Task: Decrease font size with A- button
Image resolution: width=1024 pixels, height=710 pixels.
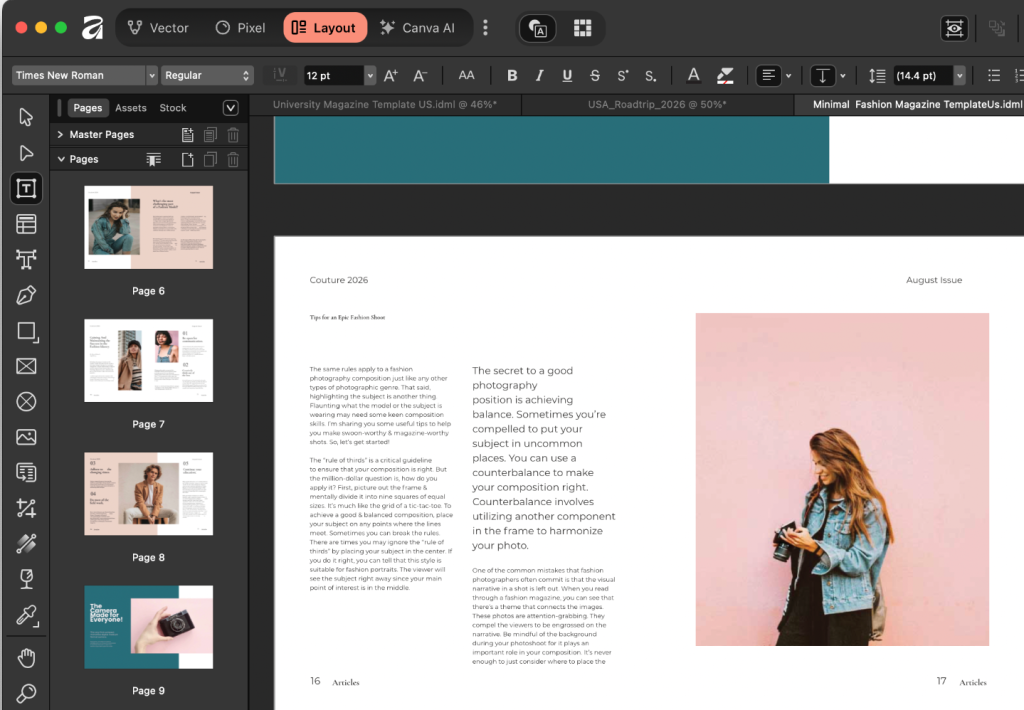Action: coord(420,76)
